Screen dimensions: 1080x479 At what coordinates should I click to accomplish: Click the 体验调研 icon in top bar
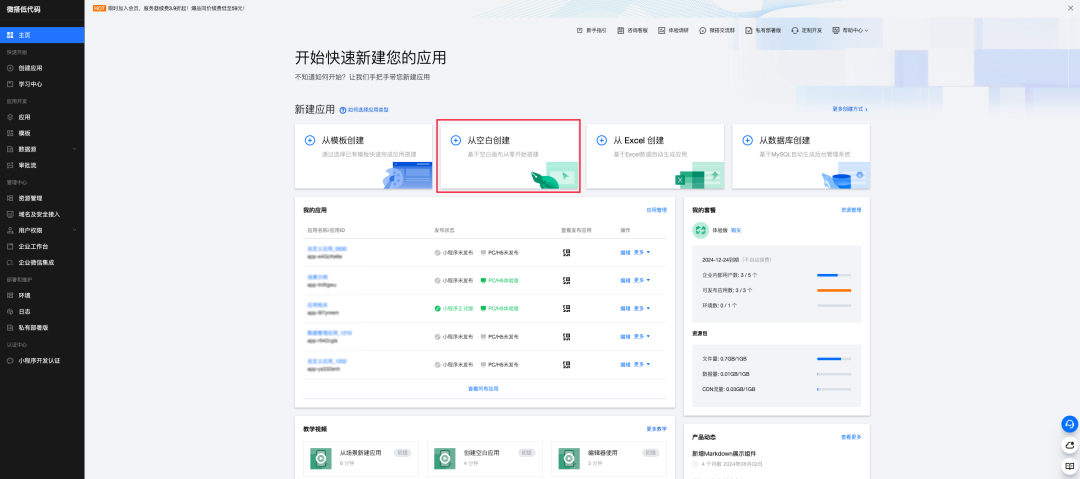click(661, 30)
